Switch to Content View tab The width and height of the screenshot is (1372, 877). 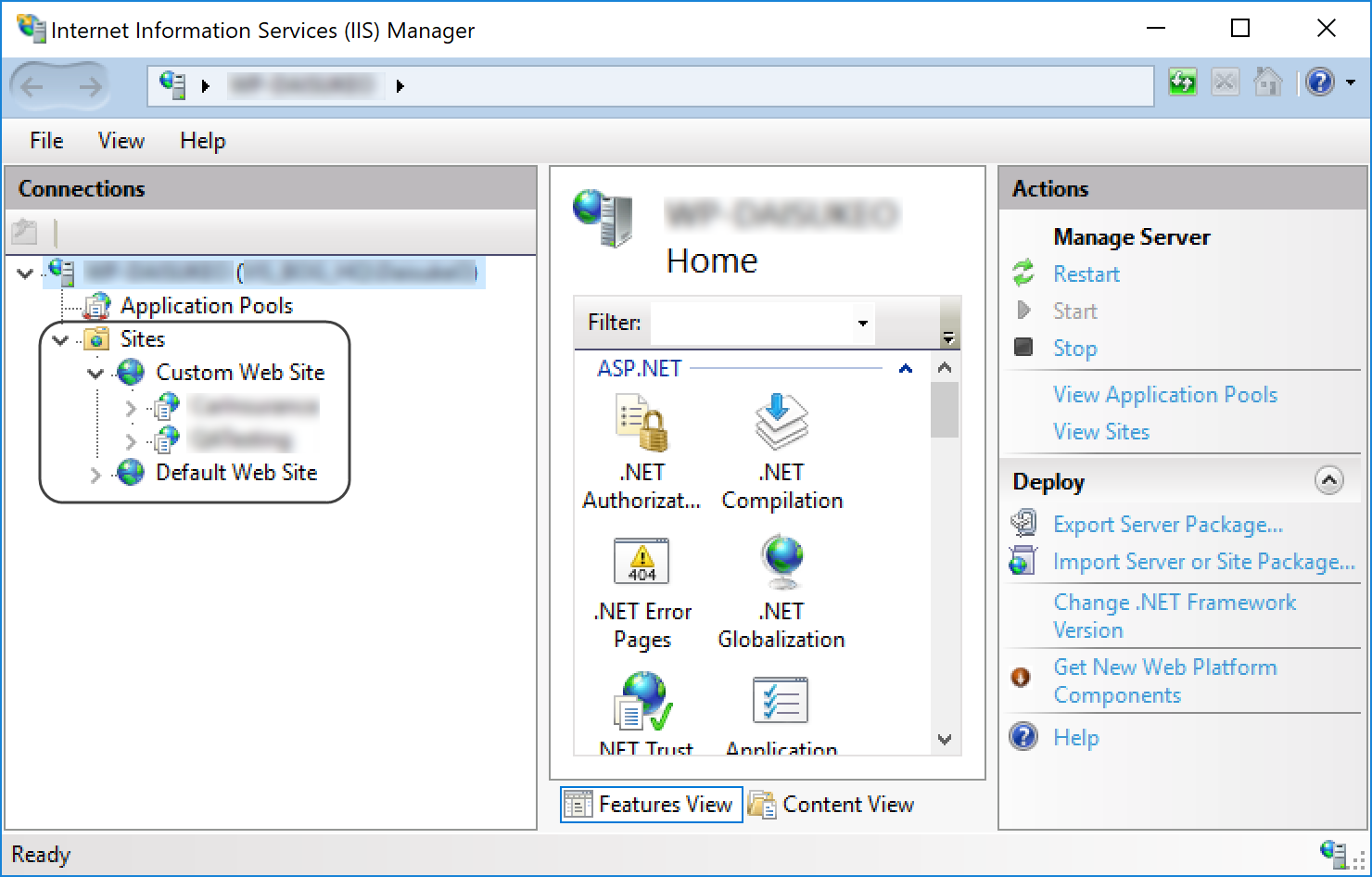click(832, 805)
